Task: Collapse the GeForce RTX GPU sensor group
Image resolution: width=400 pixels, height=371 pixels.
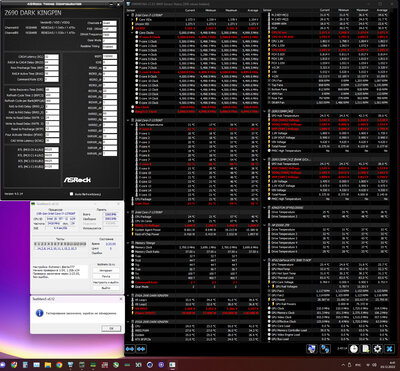Action: tap(265, 260)
